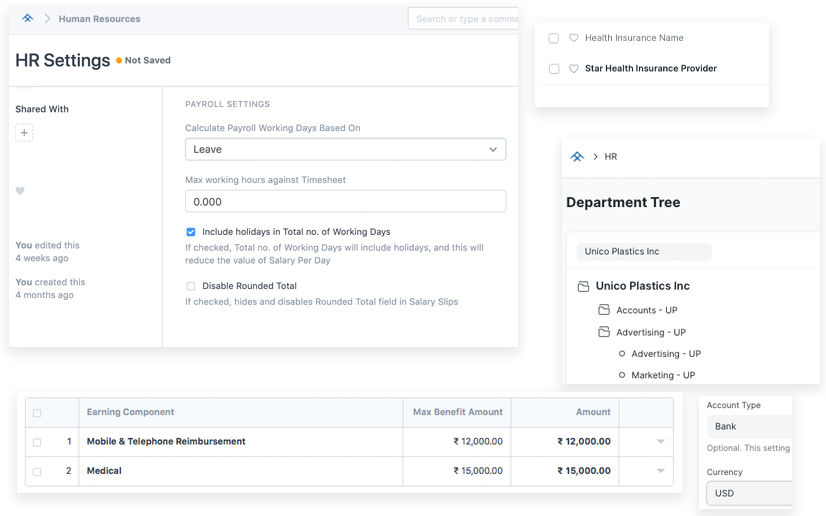The height and width of the screenshot is (516, 826).
Task: Select the Marketing - UP department
Action: click(665, 375)
